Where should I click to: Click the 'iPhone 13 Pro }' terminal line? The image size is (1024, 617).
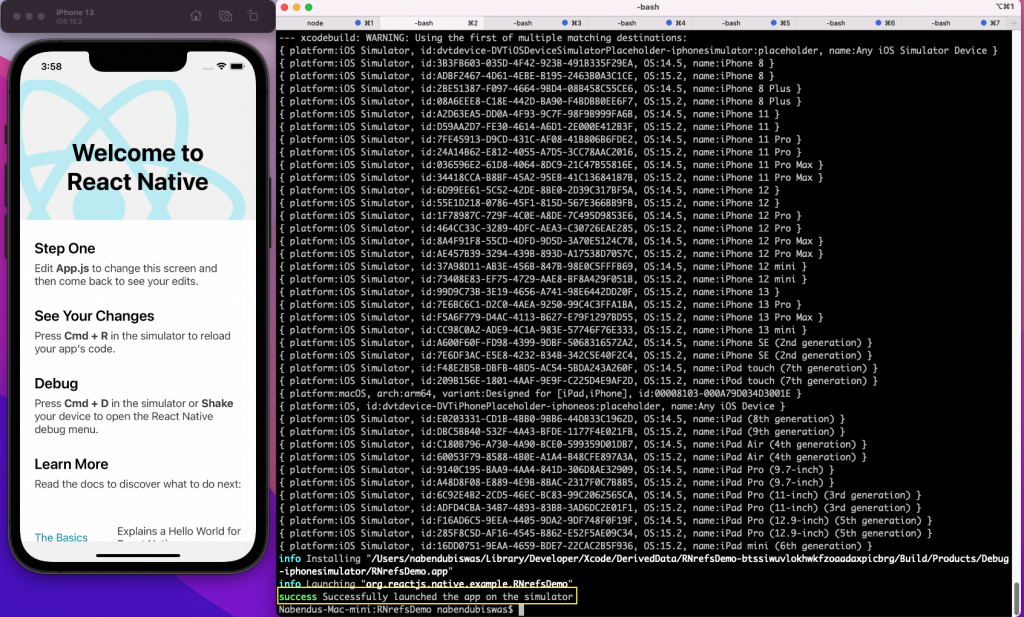539,304
